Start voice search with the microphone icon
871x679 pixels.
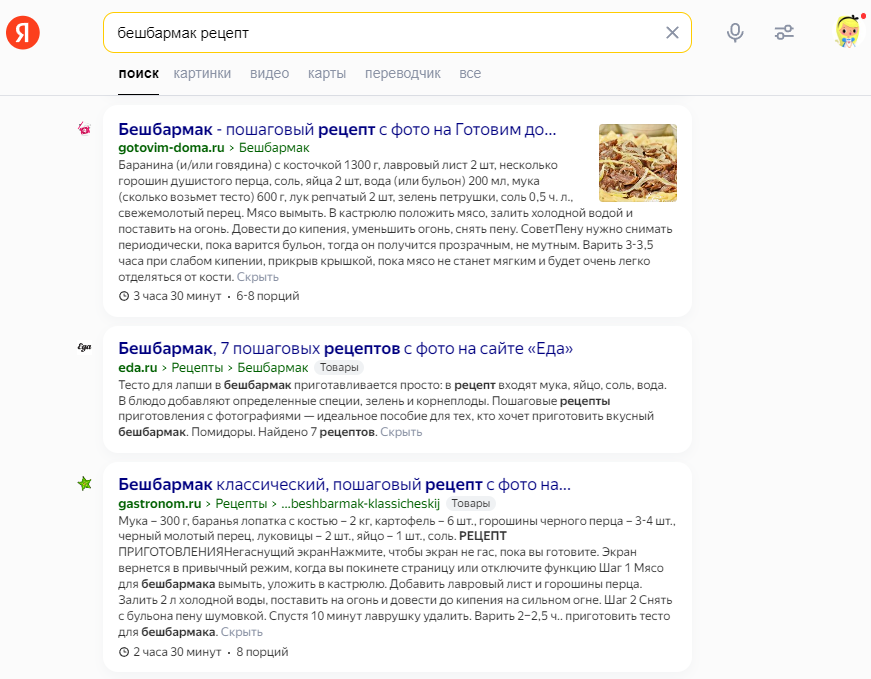(735, 33)
